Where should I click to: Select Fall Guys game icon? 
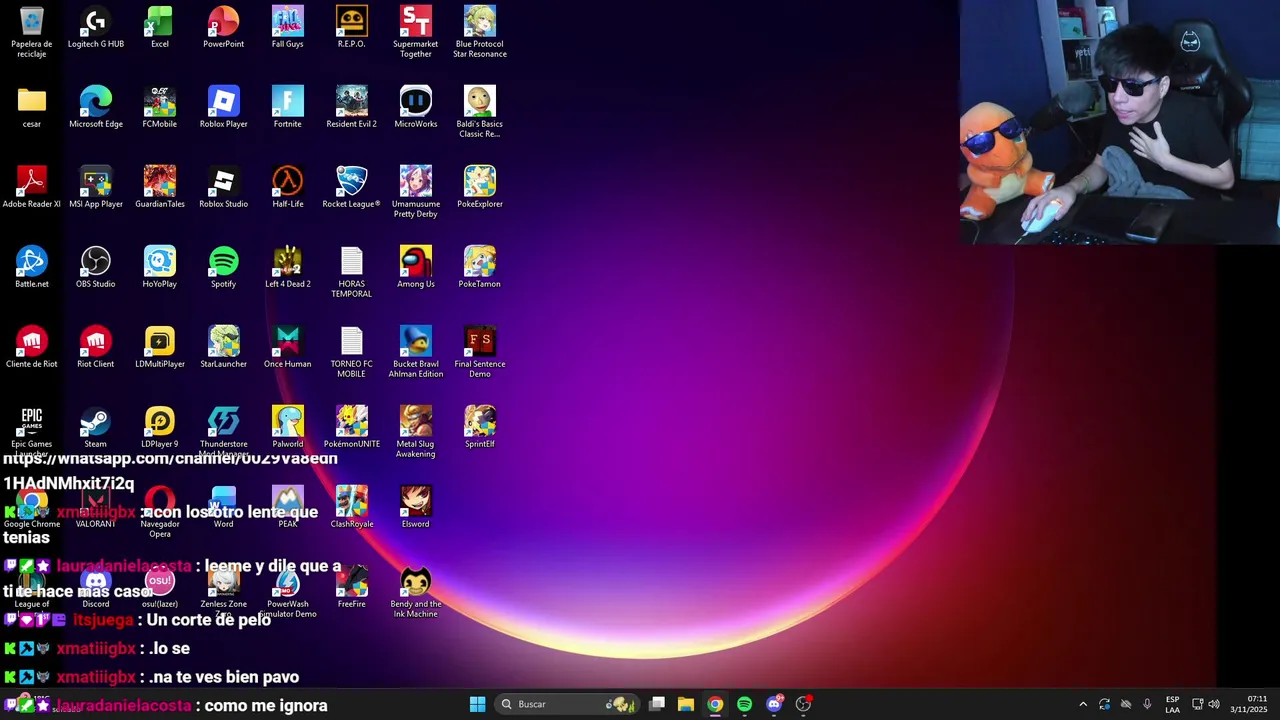pyautogui.click(x=288, y=28)
